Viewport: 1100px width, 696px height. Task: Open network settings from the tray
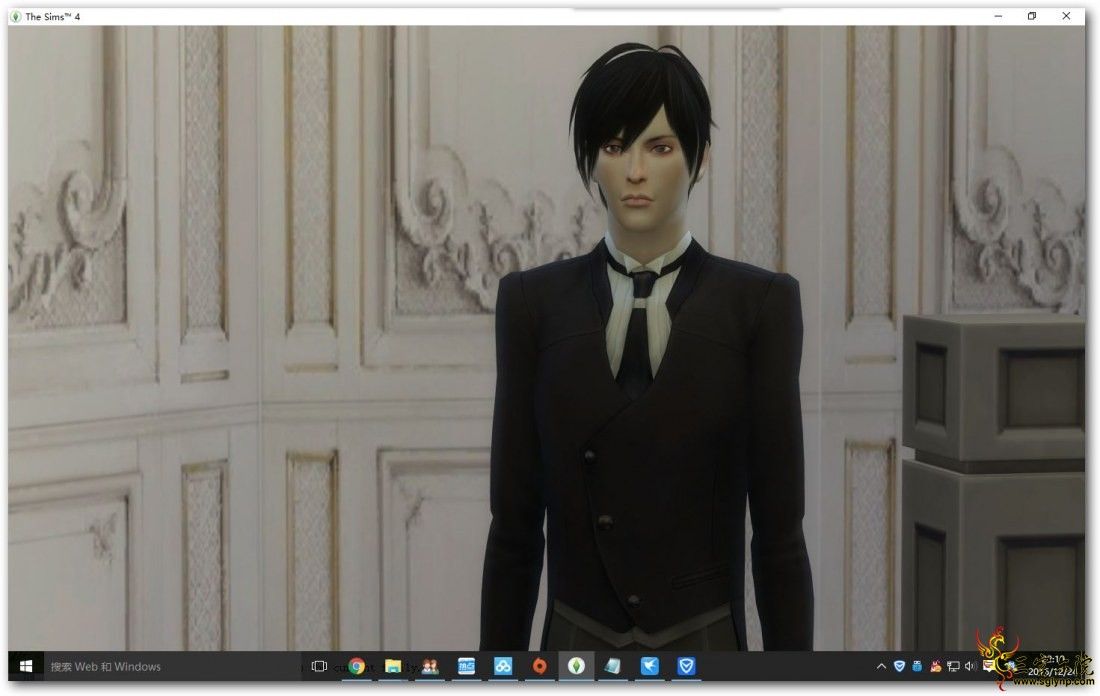coord(953,667)
